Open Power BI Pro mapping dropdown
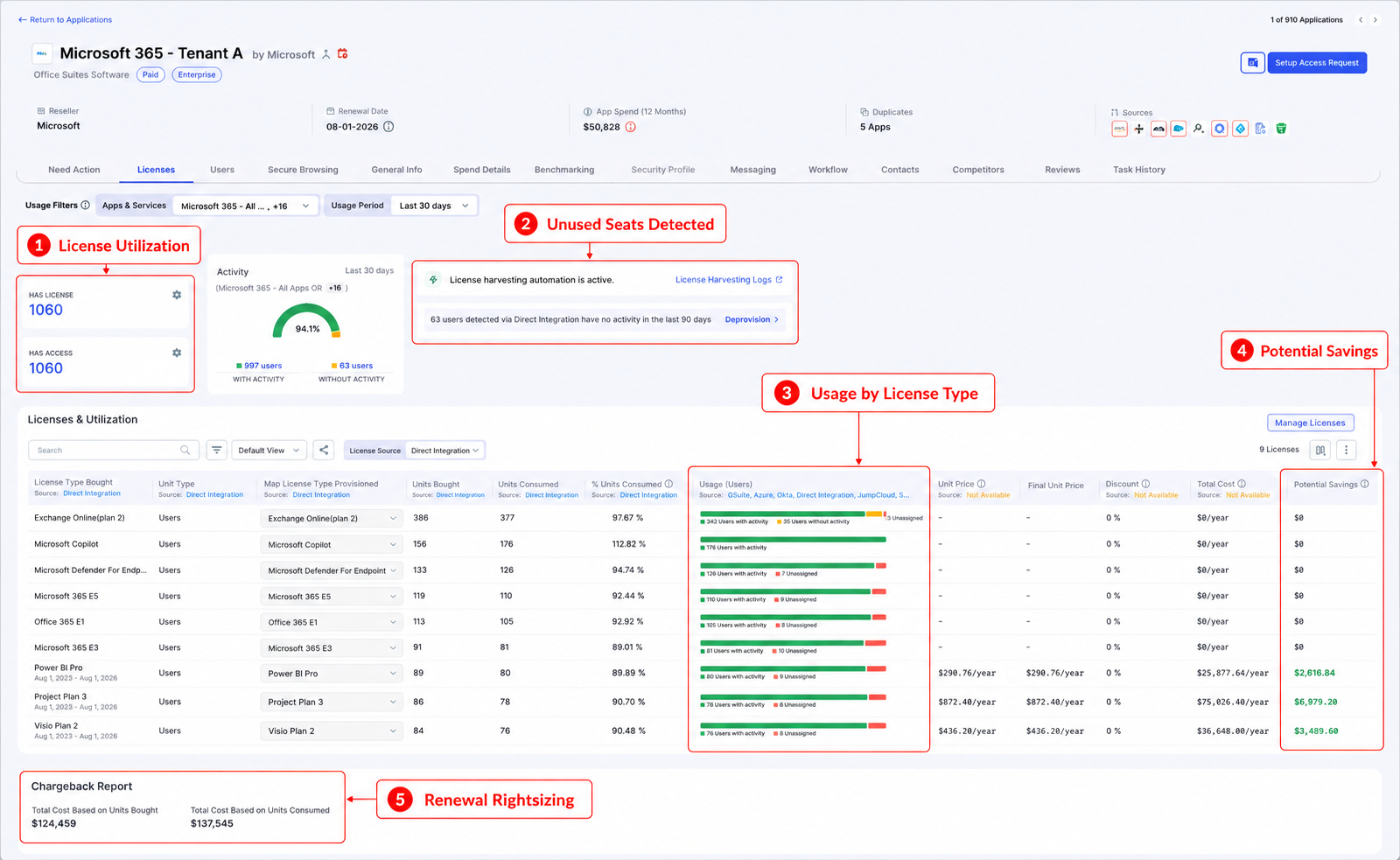 point(332,674)
